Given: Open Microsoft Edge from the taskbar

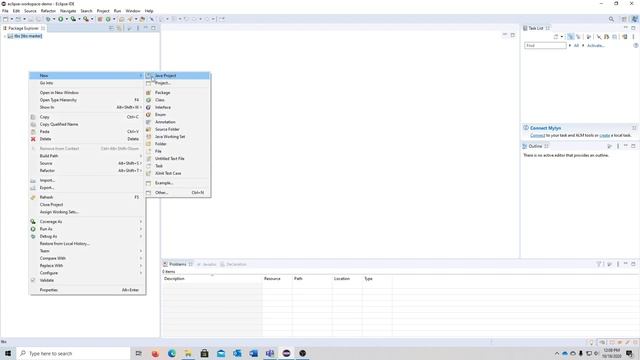Looking at the screenshot, I should [x=171, y=353].
